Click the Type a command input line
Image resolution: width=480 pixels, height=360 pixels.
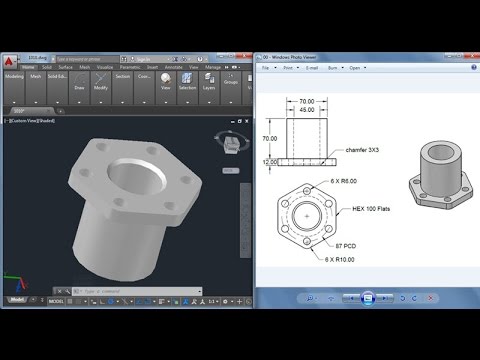[137, 291]
